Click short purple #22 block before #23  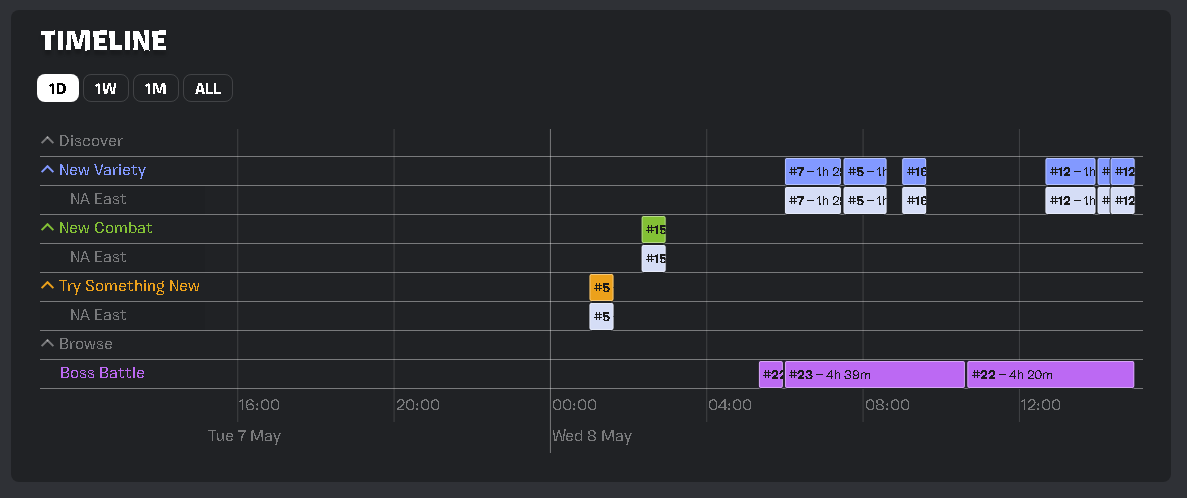(x=771, y=375)
